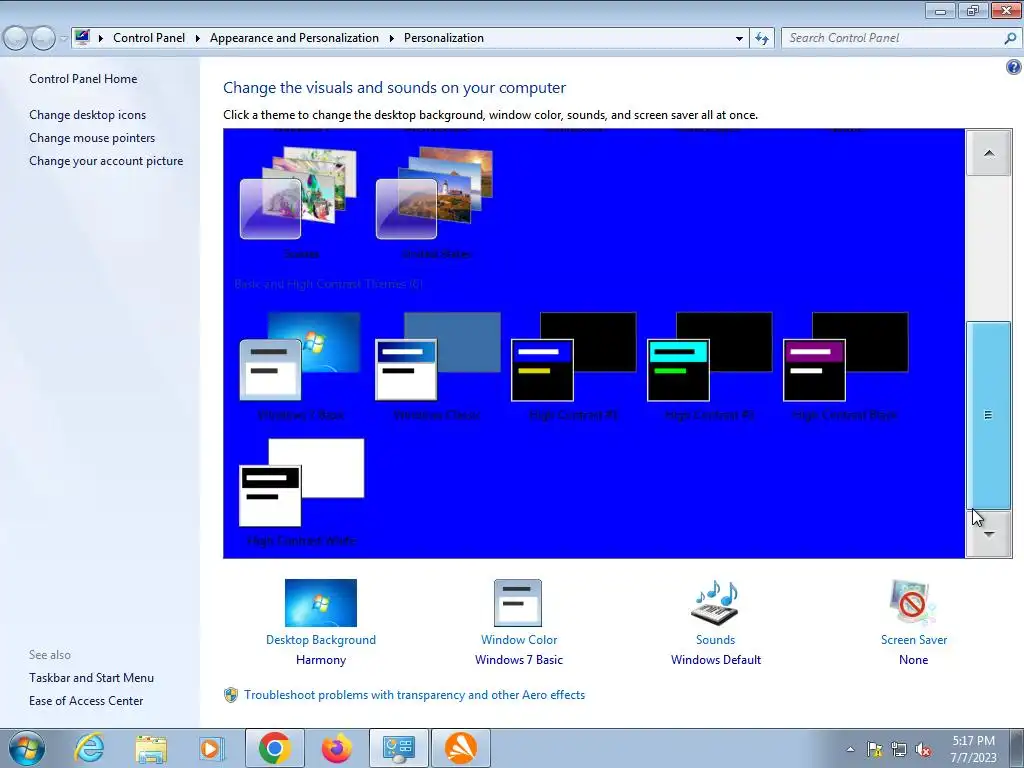Click the shield icon beside Troubleshoot link

point(231,695)
